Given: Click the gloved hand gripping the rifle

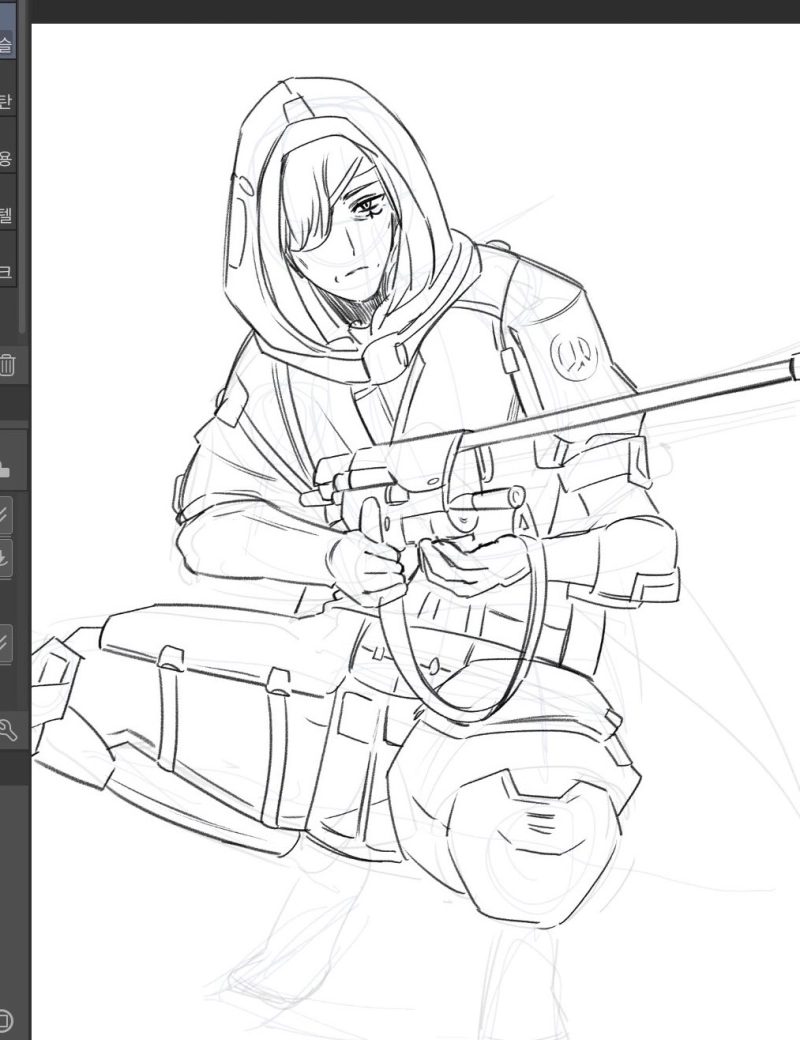Looking at the screenshot, I should (x=375, y=570).
